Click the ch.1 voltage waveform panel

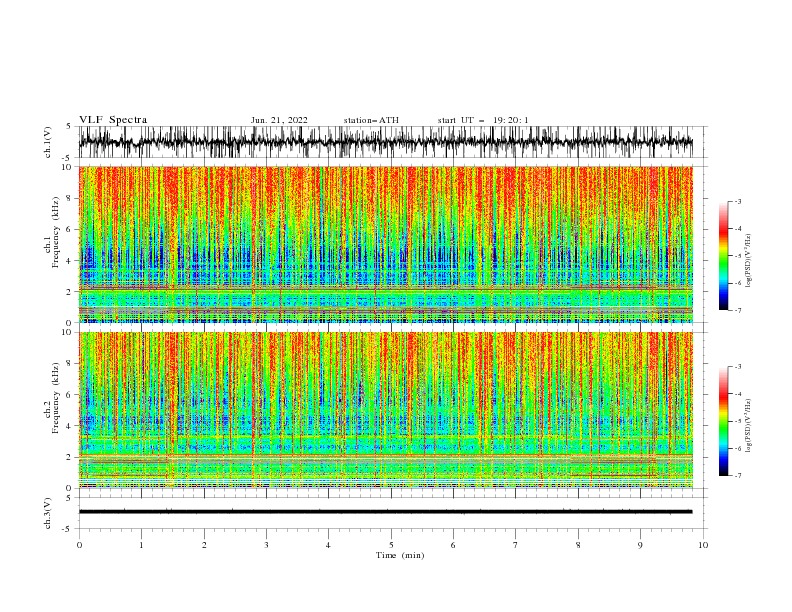pyautogui.click(x=393, y=142)
